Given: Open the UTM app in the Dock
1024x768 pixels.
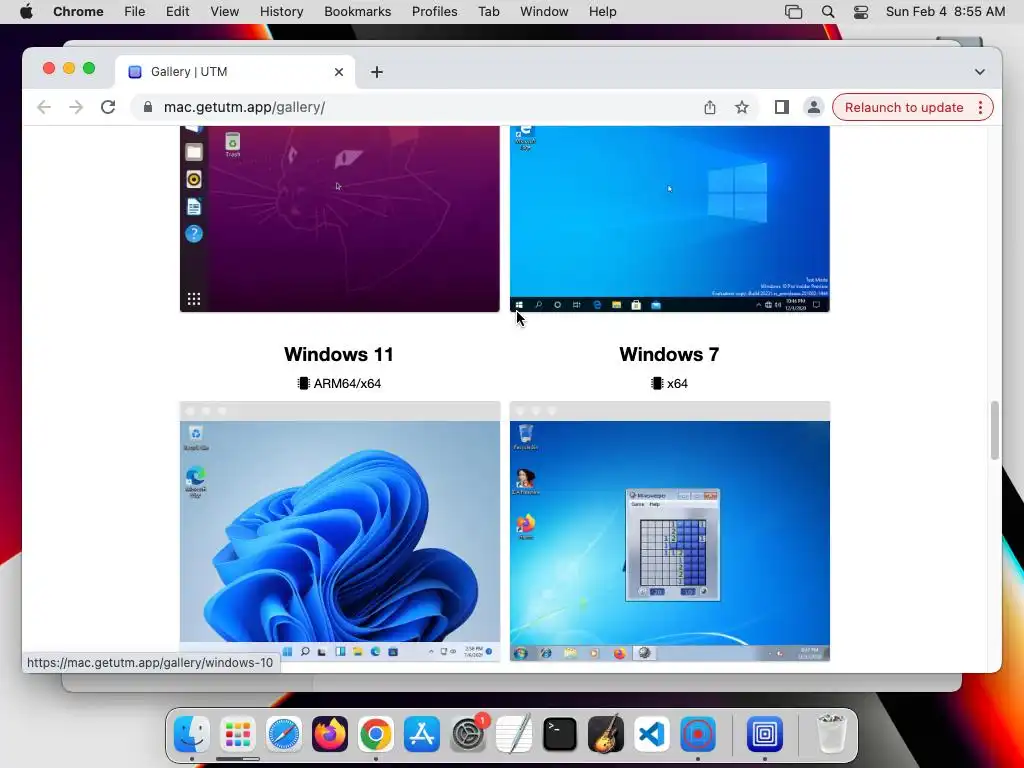Looking at the screenshot, I should [765, 734].
